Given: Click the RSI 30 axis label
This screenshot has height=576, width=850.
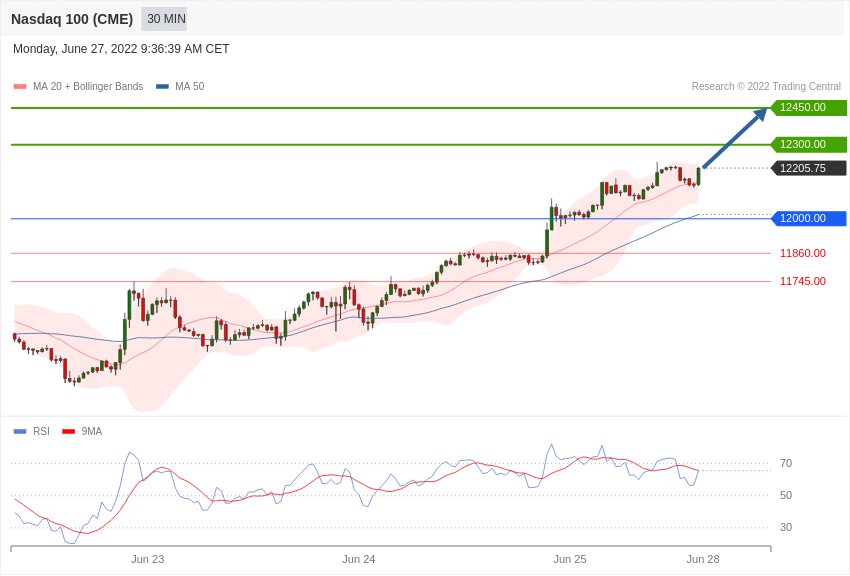Looking at the screenshot, I should click(x=786, y=527).
